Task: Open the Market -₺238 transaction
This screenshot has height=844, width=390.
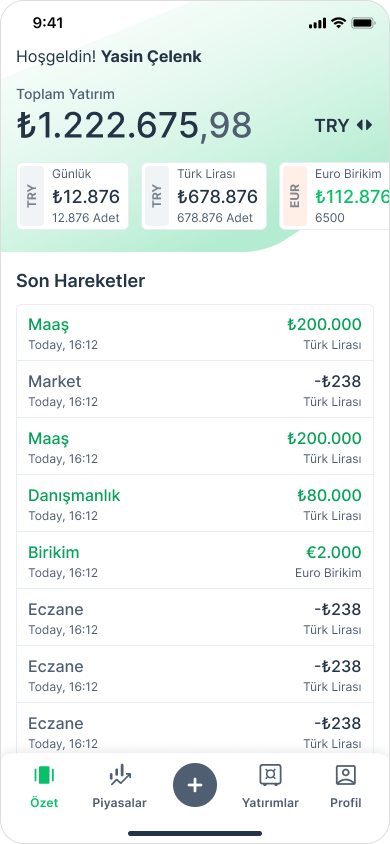Action: (195, 390)
